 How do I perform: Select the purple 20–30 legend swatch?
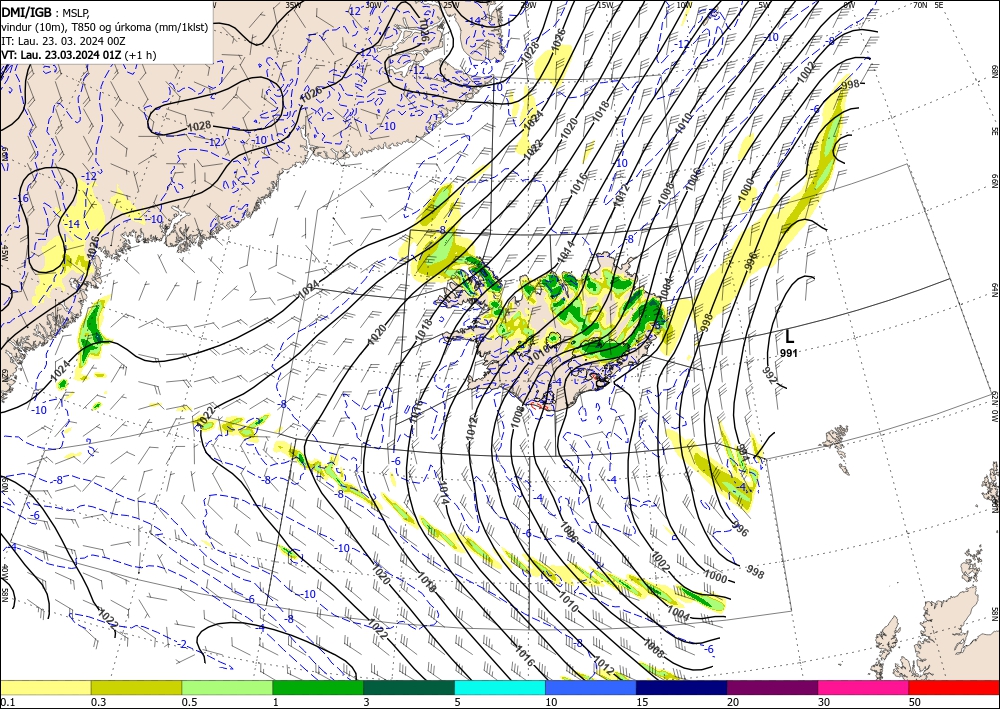coord(772,687)
